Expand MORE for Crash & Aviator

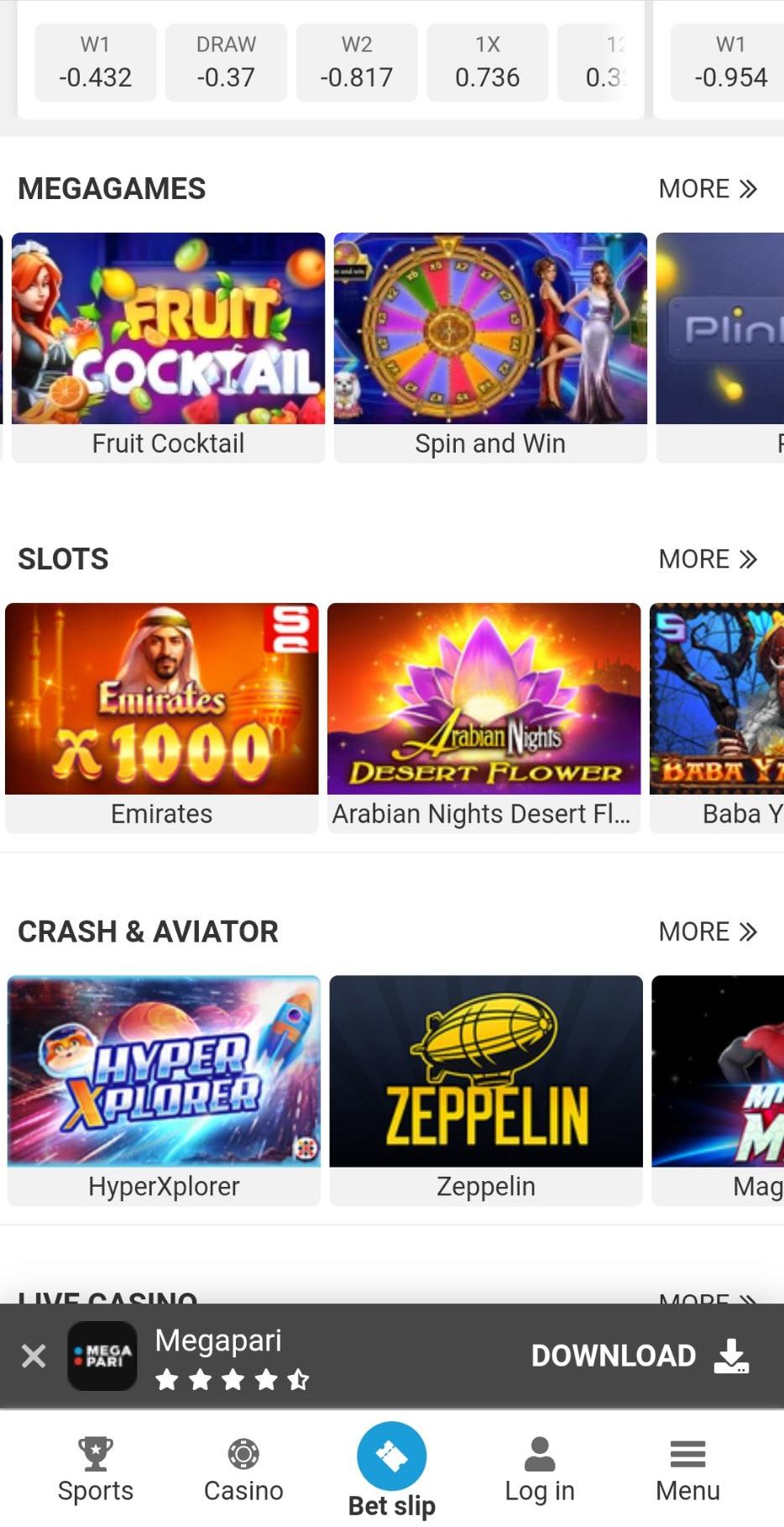coord(708,931)
